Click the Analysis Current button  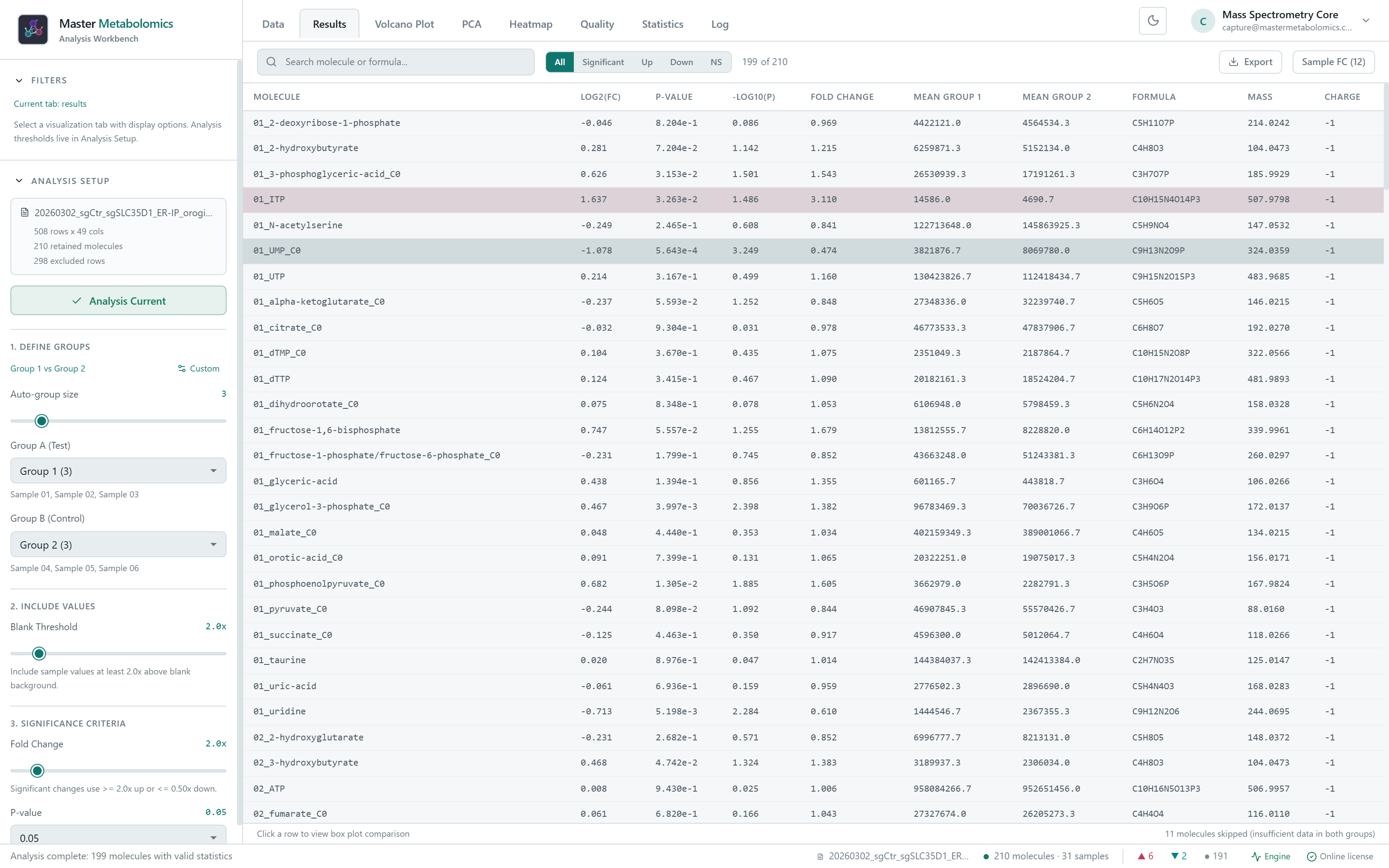118,300
